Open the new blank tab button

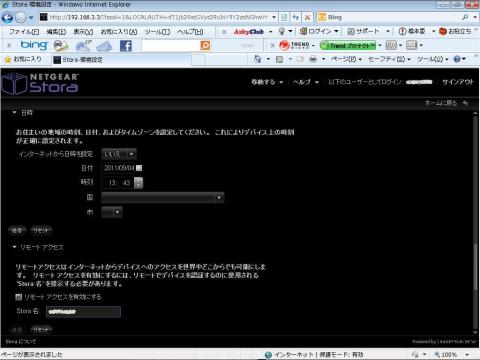click(x=199, y=60)
